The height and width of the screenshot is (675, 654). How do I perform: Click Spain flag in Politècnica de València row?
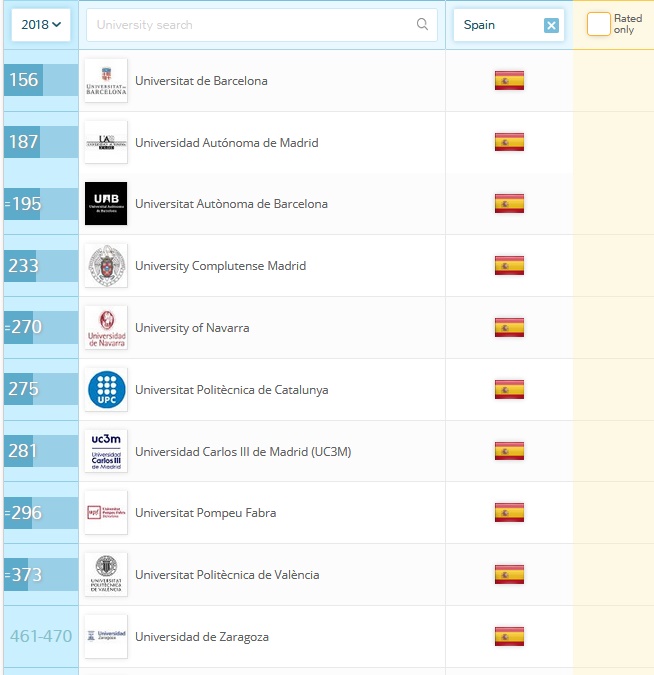[509, 575]
